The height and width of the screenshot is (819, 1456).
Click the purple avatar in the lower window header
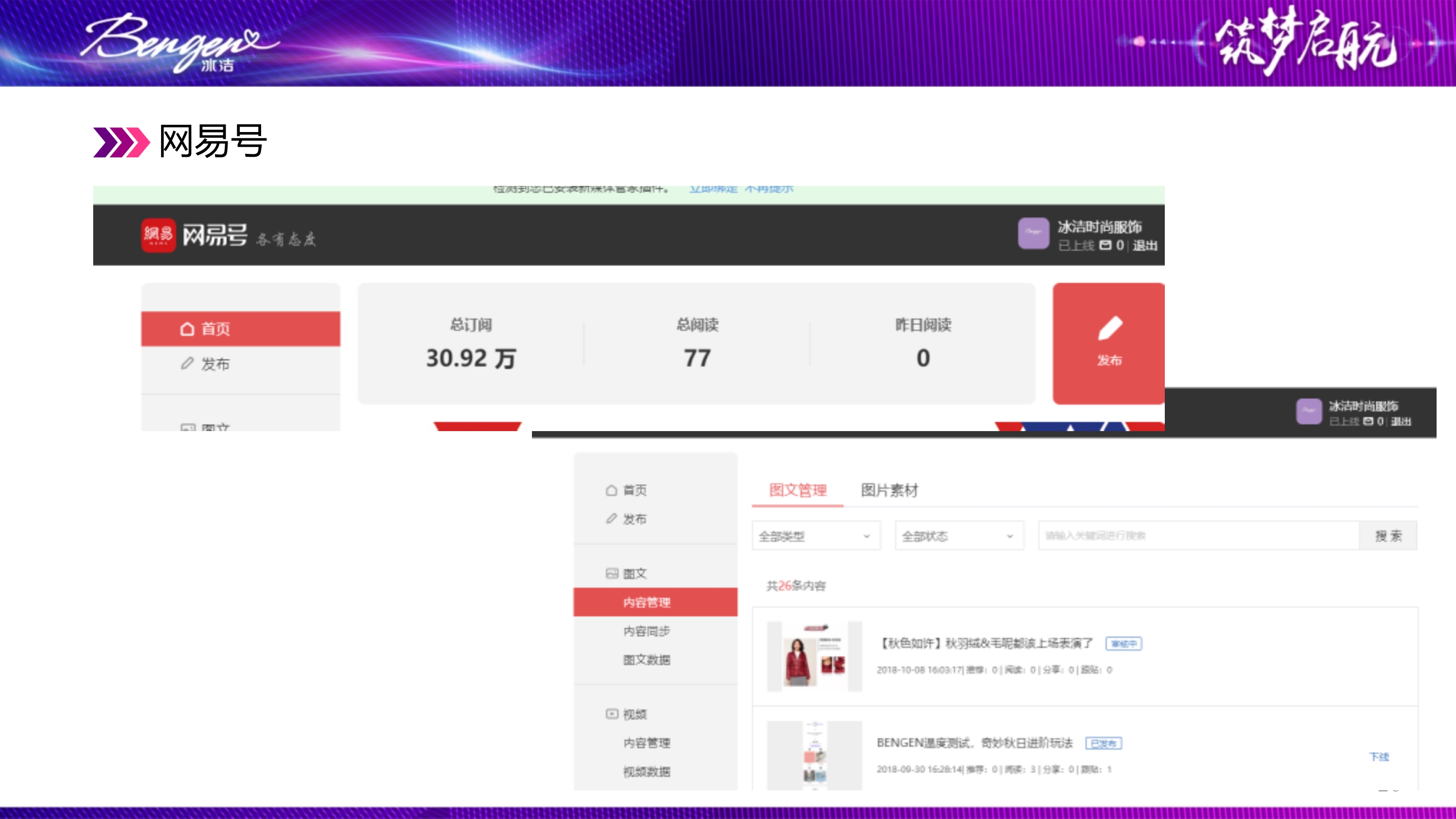1308,412
